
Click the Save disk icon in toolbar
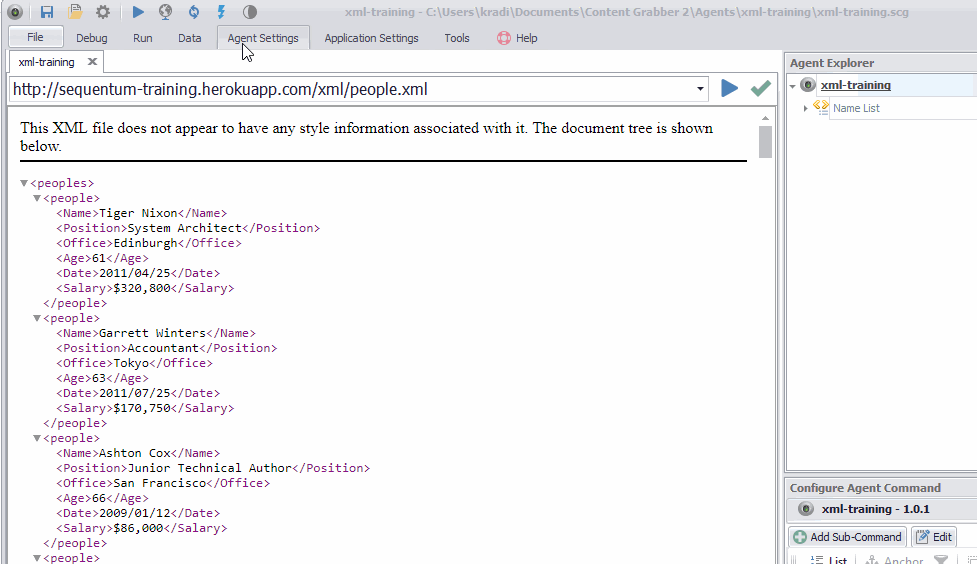click(x=47, y=12)
